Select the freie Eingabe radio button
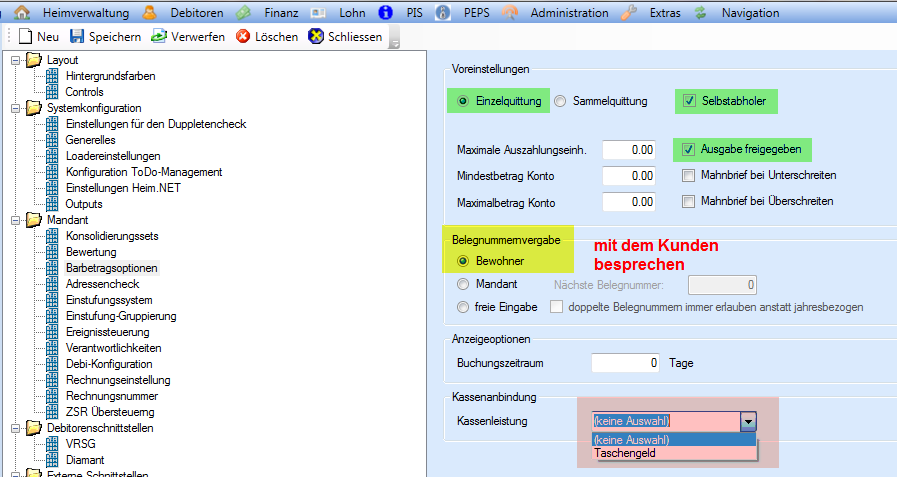 pyautogui.click(x=463, y=307)
